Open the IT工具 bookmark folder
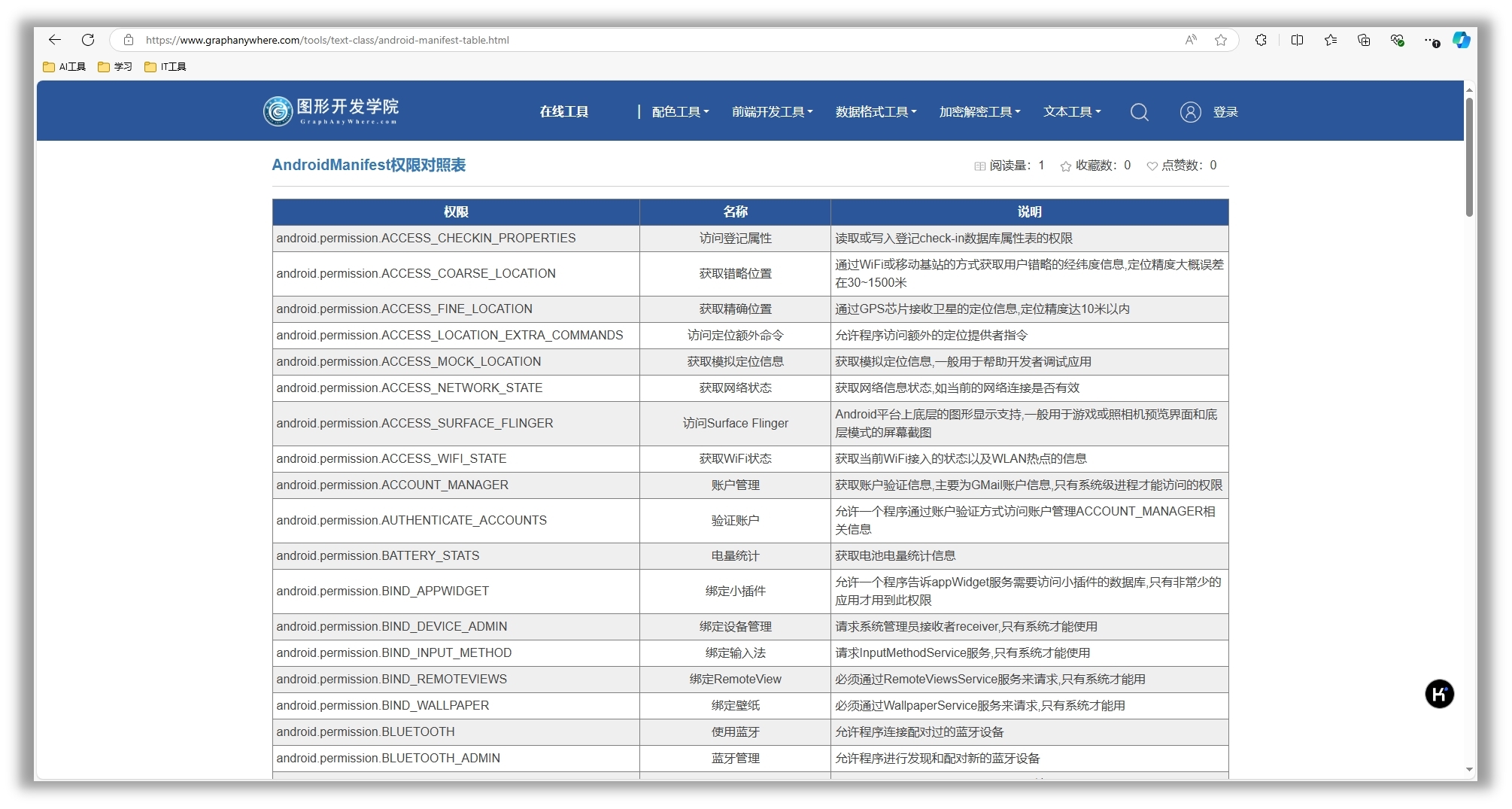The image size is (1512, 809). [x=165, y=67]
